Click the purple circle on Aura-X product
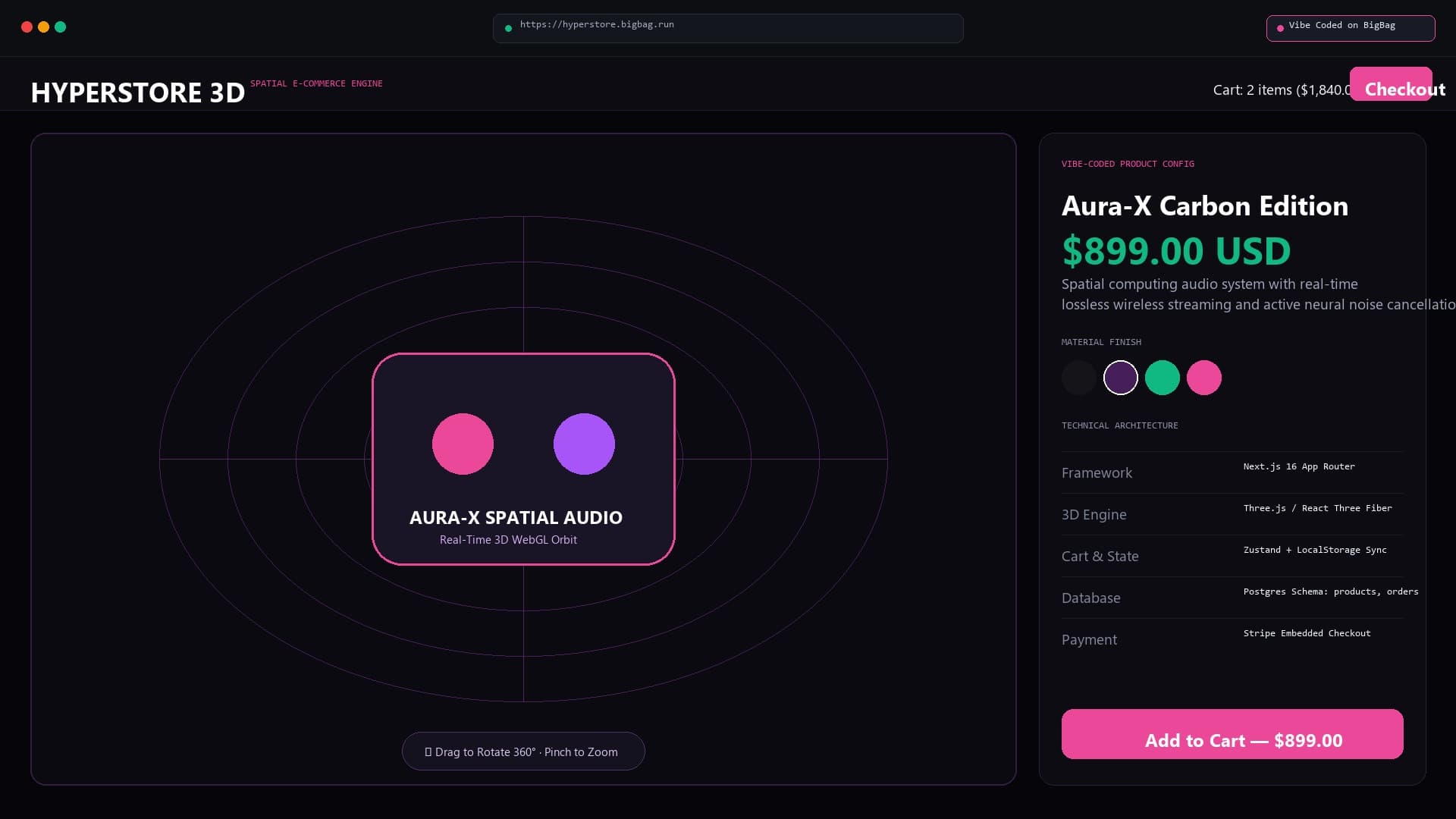Viewport: 1456px width, 819px height. point(584,444)
